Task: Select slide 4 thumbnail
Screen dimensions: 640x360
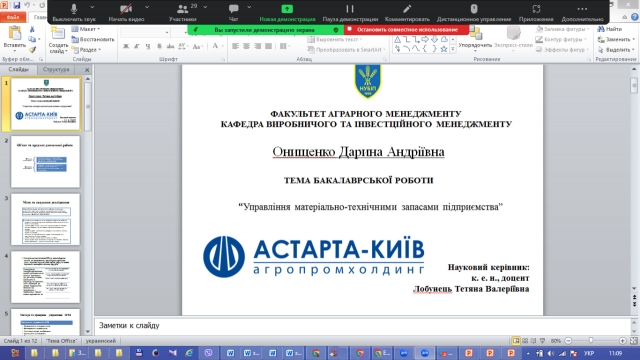Action: coord(45,277)
